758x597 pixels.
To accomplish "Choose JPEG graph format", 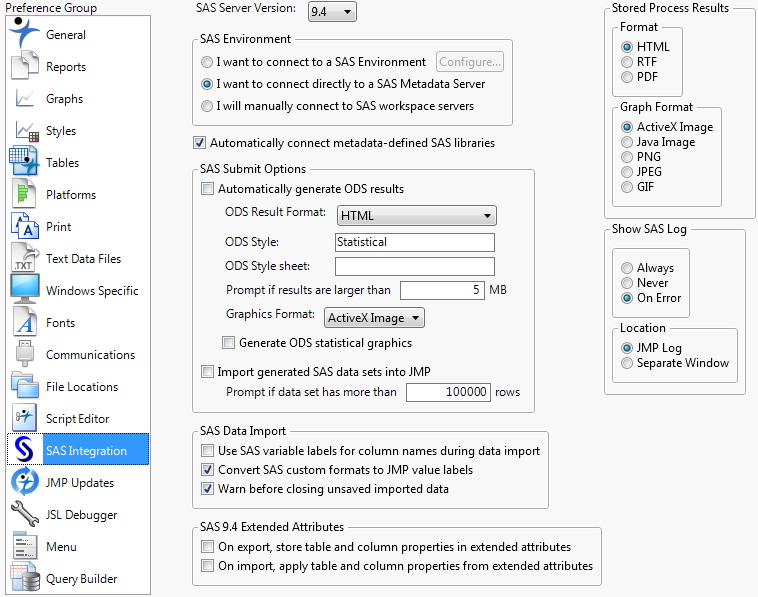I will pyautogui.click(x=627, y=172).
